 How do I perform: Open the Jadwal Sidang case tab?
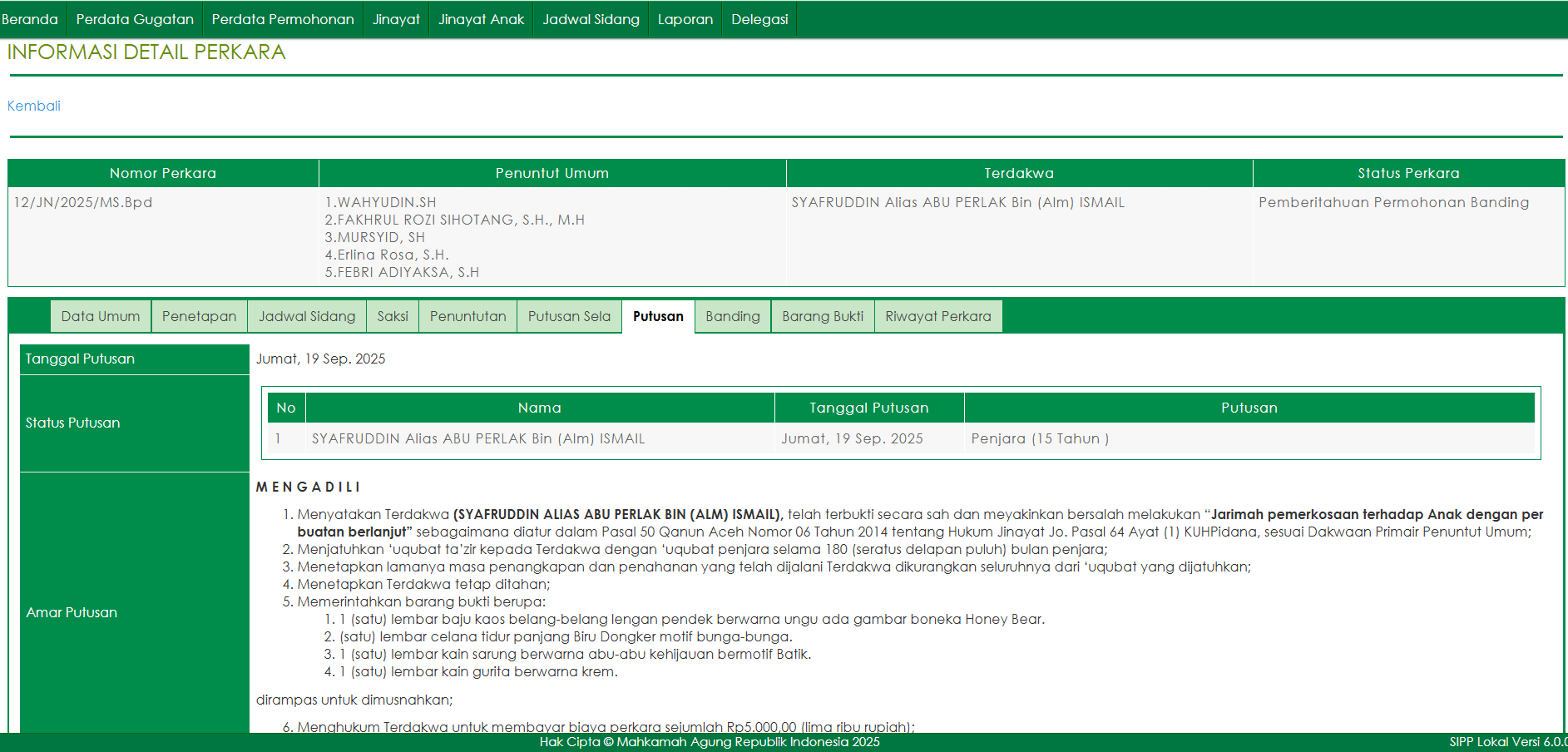pos(307,316)
